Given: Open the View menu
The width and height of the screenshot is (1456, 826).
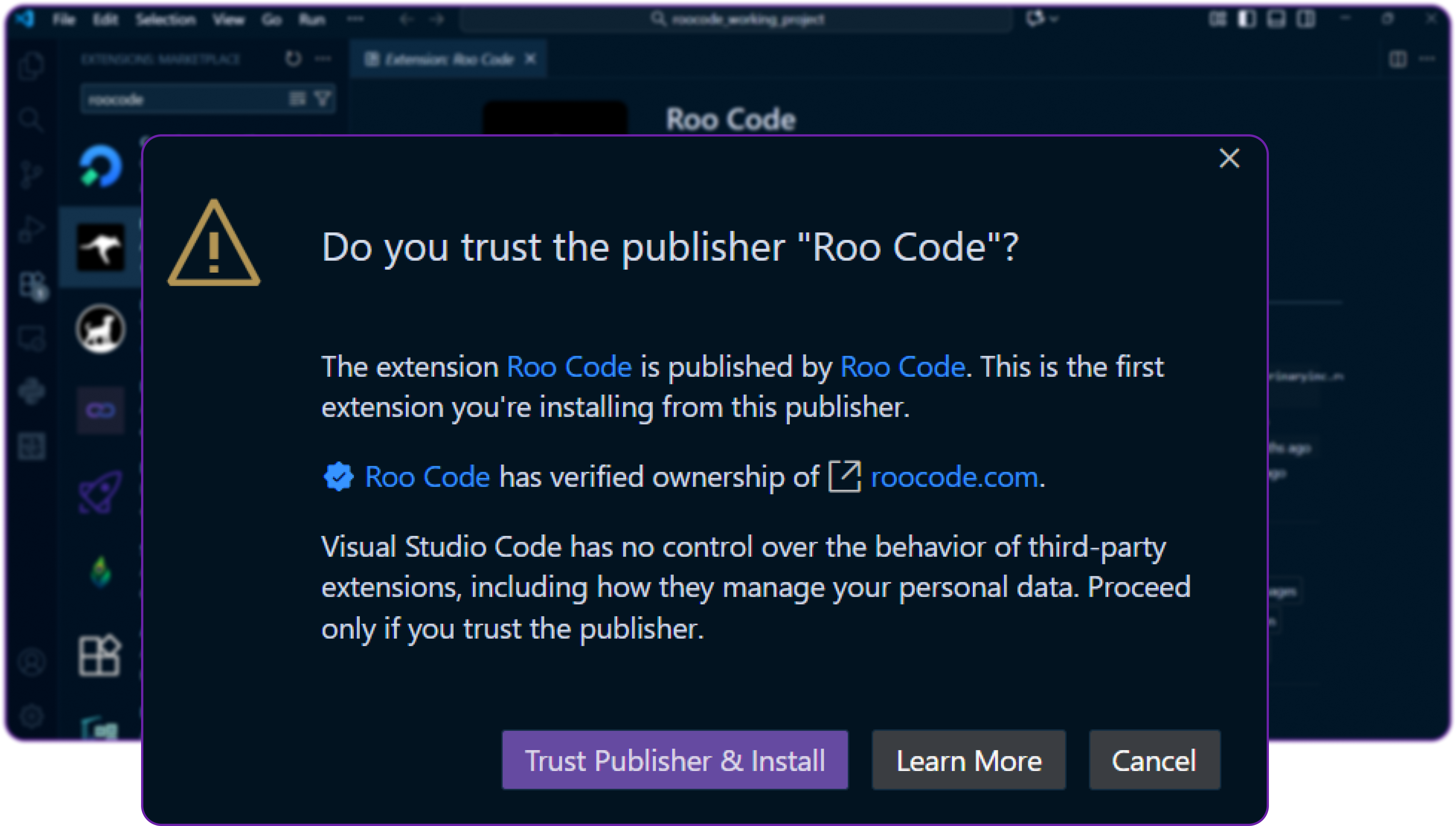Looking at the screenshot, I should [229, 19].
